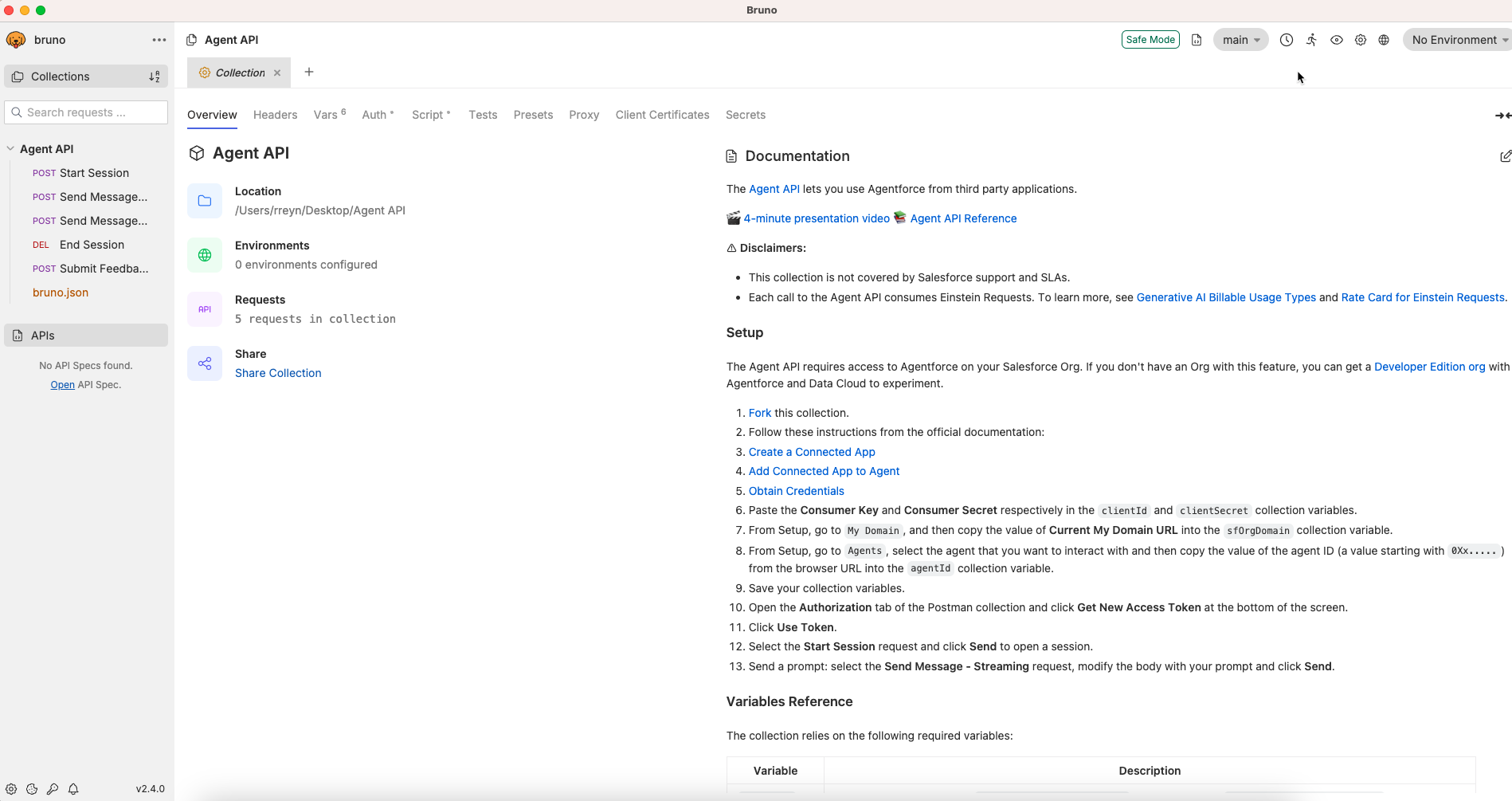Open the clock history icon in toolbar

1287,40
